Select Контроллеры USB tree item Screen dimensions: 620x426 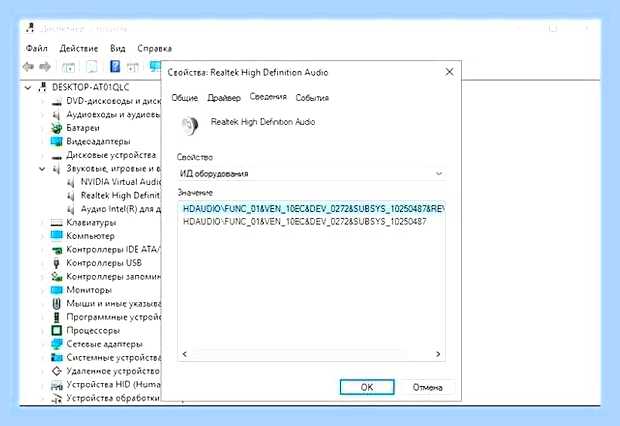(104, 263)
